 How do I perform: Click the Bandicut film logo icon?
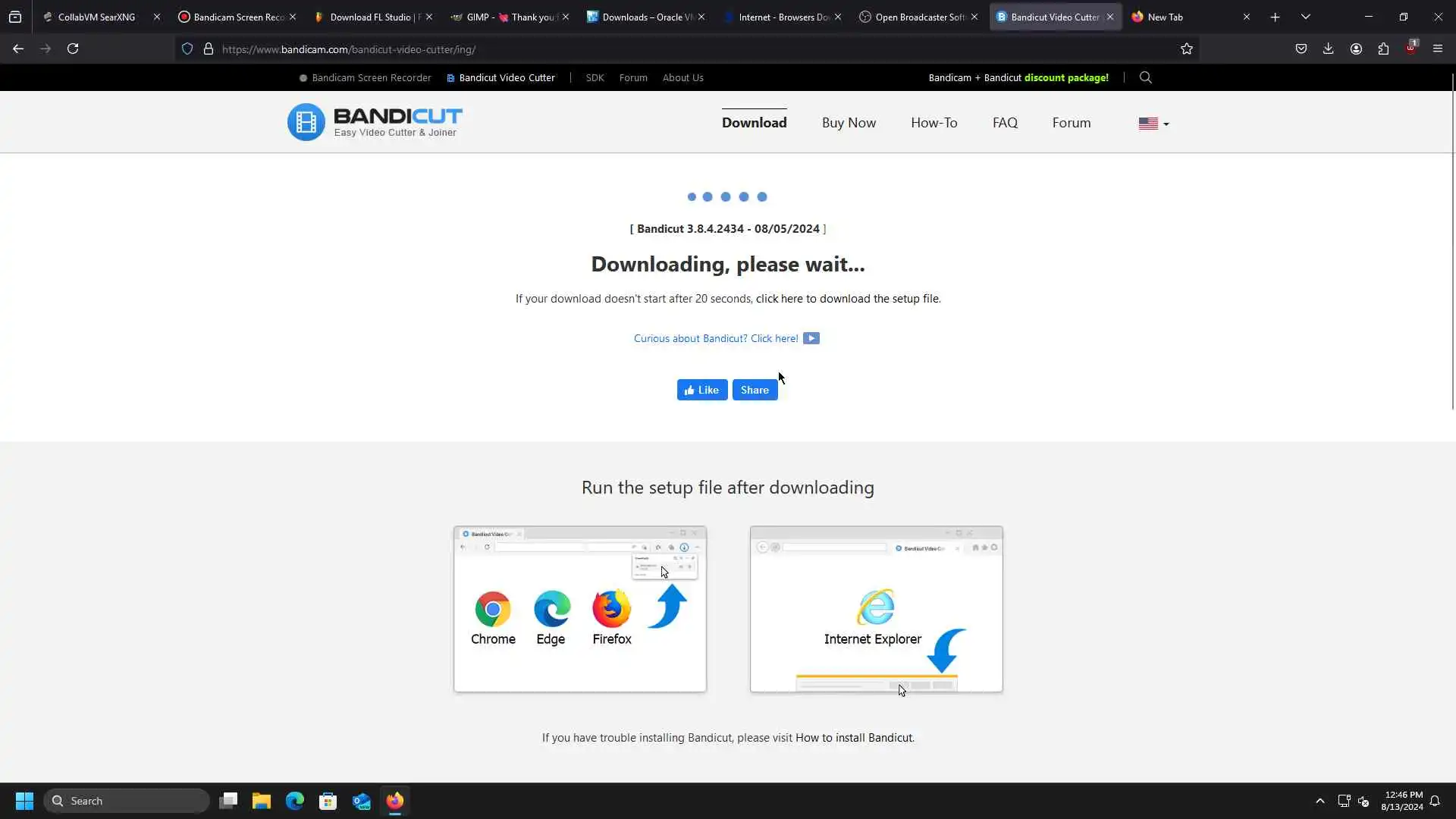(x=306, y=122)
